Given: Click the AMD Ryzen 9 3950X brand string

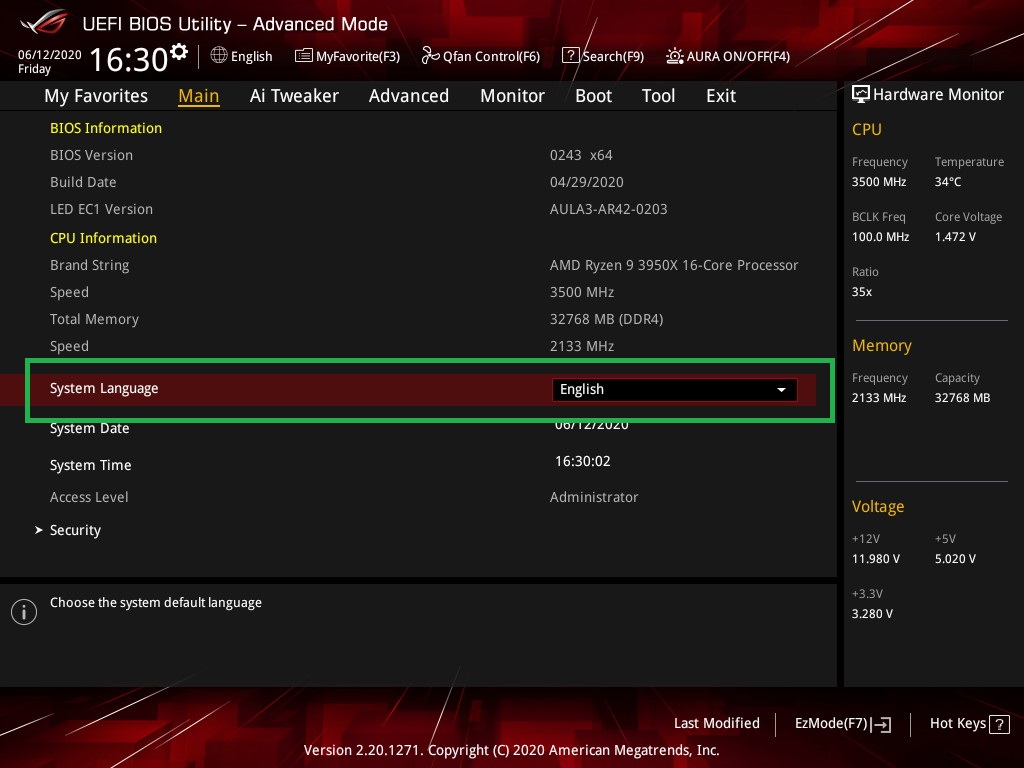Looking at the screenshot, I should pos(674,265).
